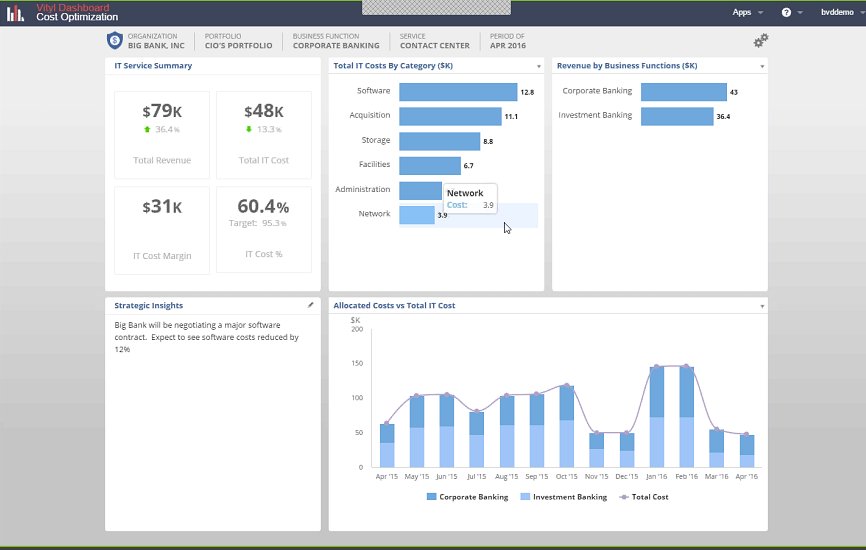Toggle Corporate Banking legend entry
The image size is (866, 550).
467,497
